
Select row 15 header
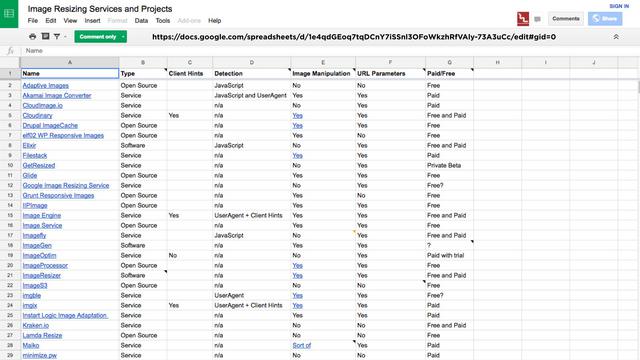(x=10, y=215)
